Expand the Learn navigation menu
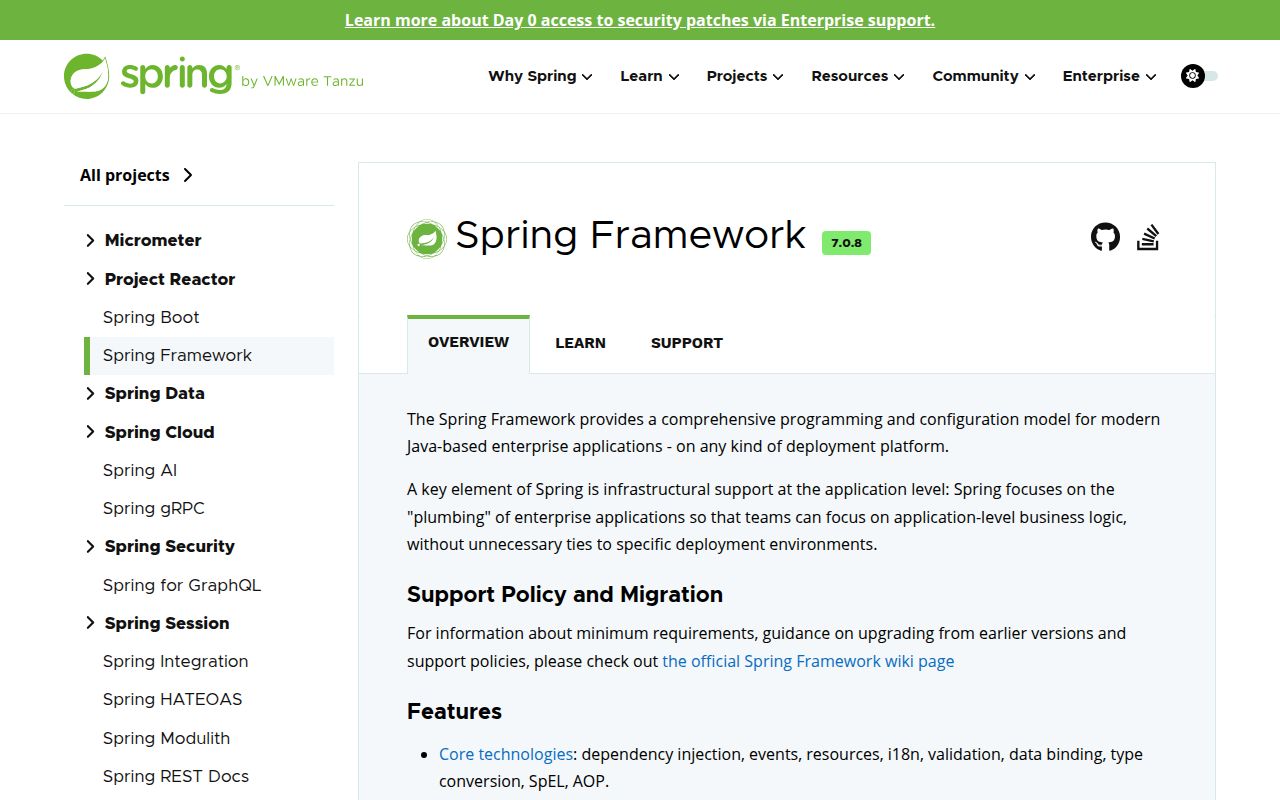Screen dimensions: 1280x800 [650, 76]
